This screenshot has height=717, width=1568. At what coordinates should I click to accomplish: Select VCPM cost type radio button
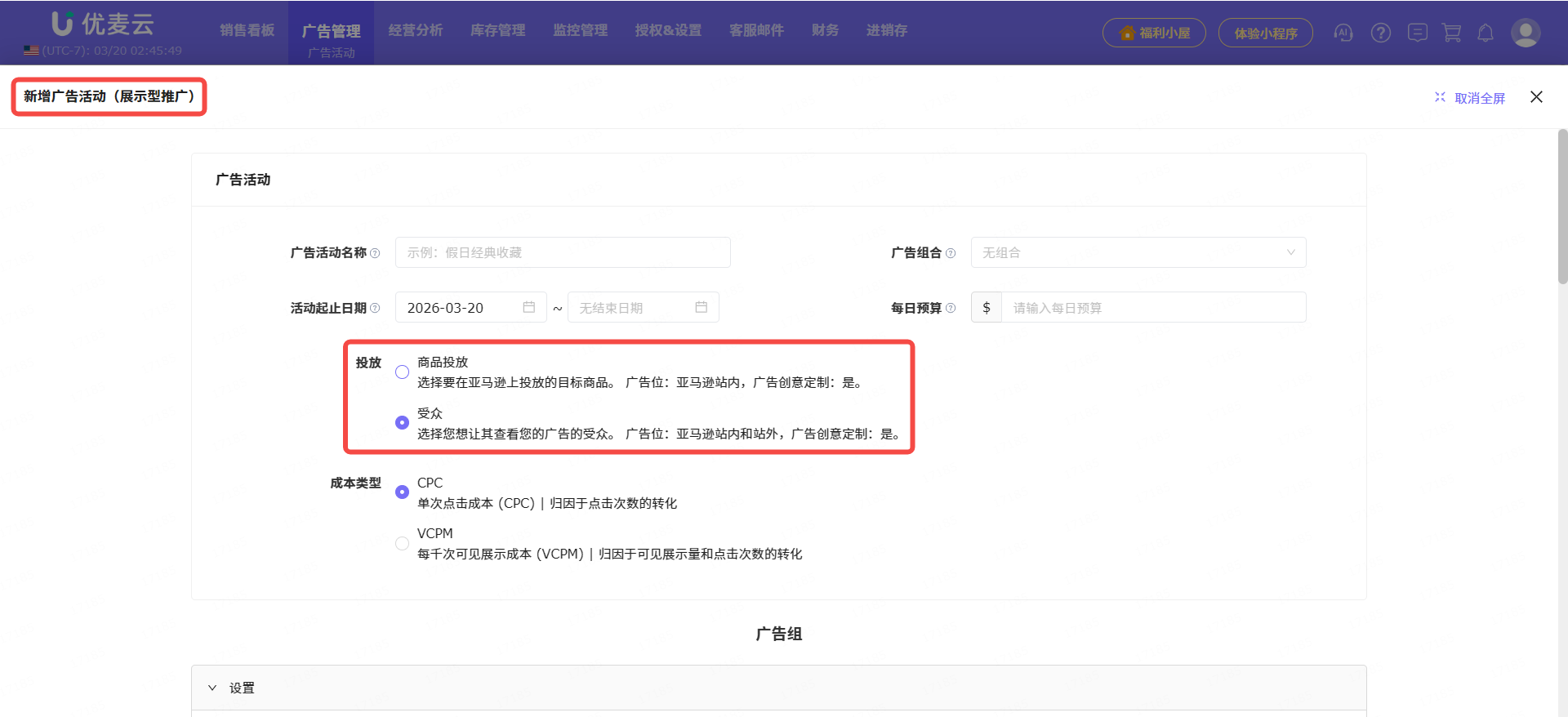tap(402, 543)
